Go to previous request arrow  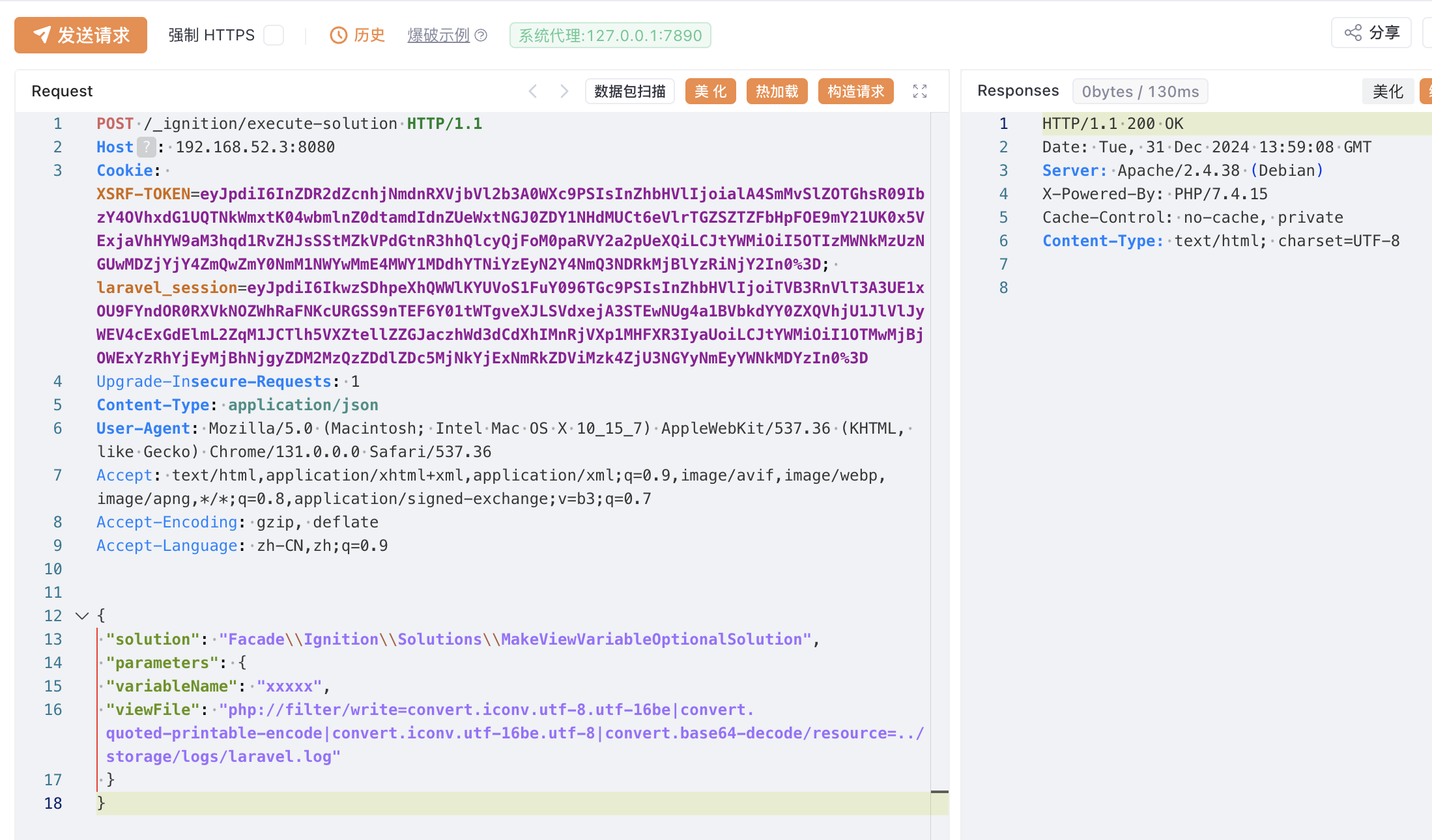click(x=533, y=91)
